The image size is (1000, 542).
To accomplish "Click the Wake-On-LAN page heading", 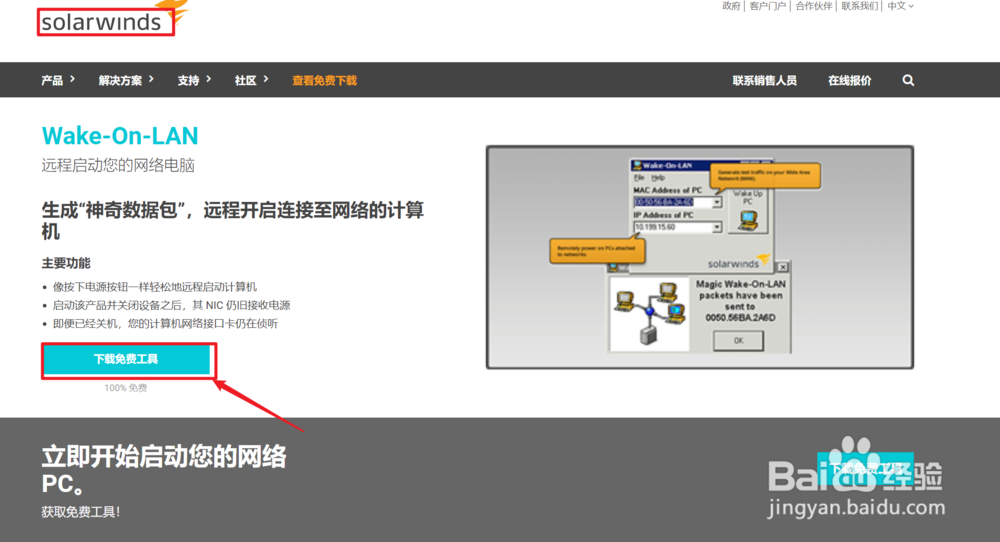I will [120, 136].
